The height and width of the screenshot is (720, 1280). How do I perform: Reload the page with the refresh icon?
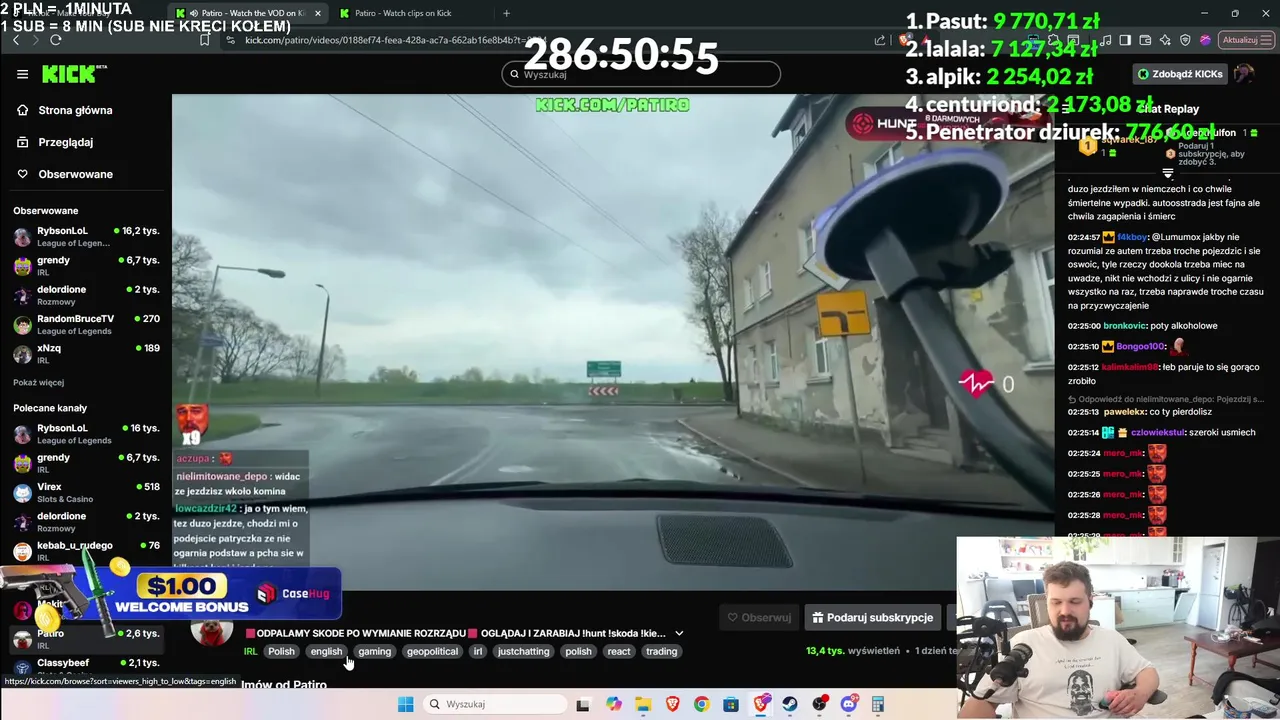pos(56,40)
